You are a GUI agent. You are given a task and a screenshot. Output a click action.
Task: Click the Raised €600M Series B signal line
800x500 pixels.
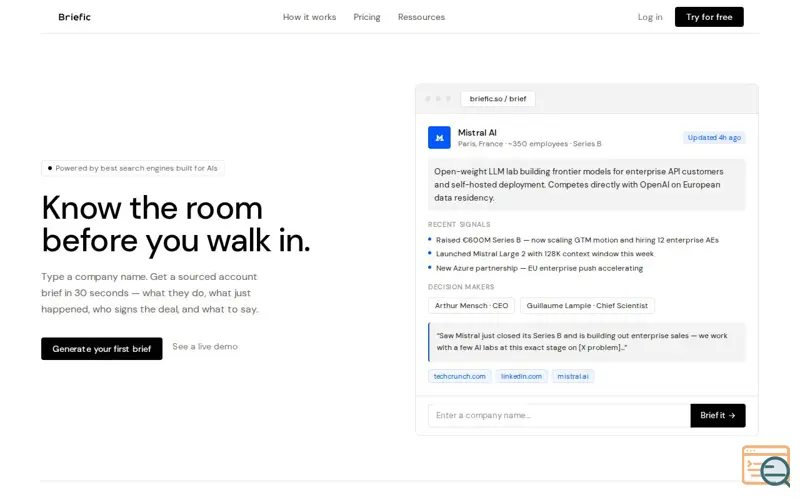pos(577,240)
